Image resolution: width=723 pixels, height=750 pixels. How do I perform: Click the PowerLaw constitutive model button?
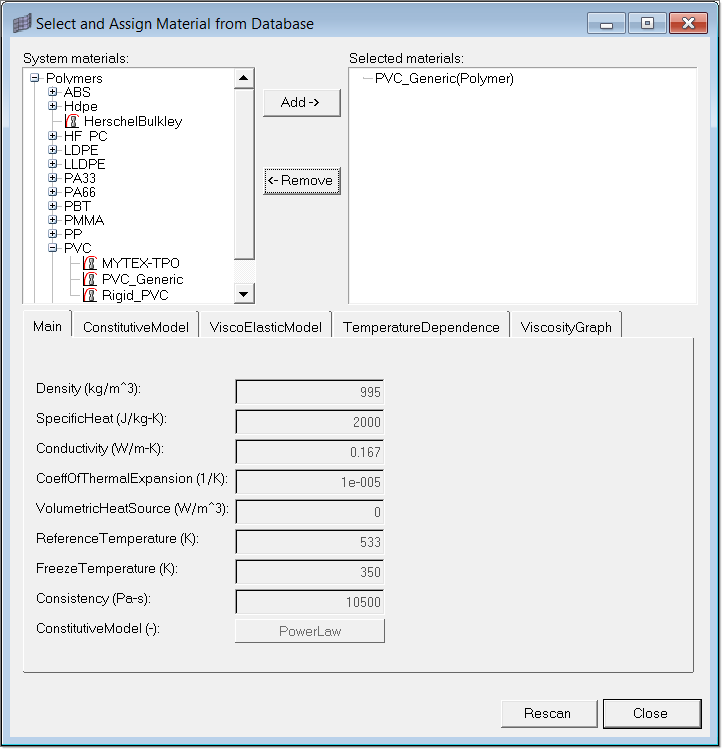click(309, 631)
